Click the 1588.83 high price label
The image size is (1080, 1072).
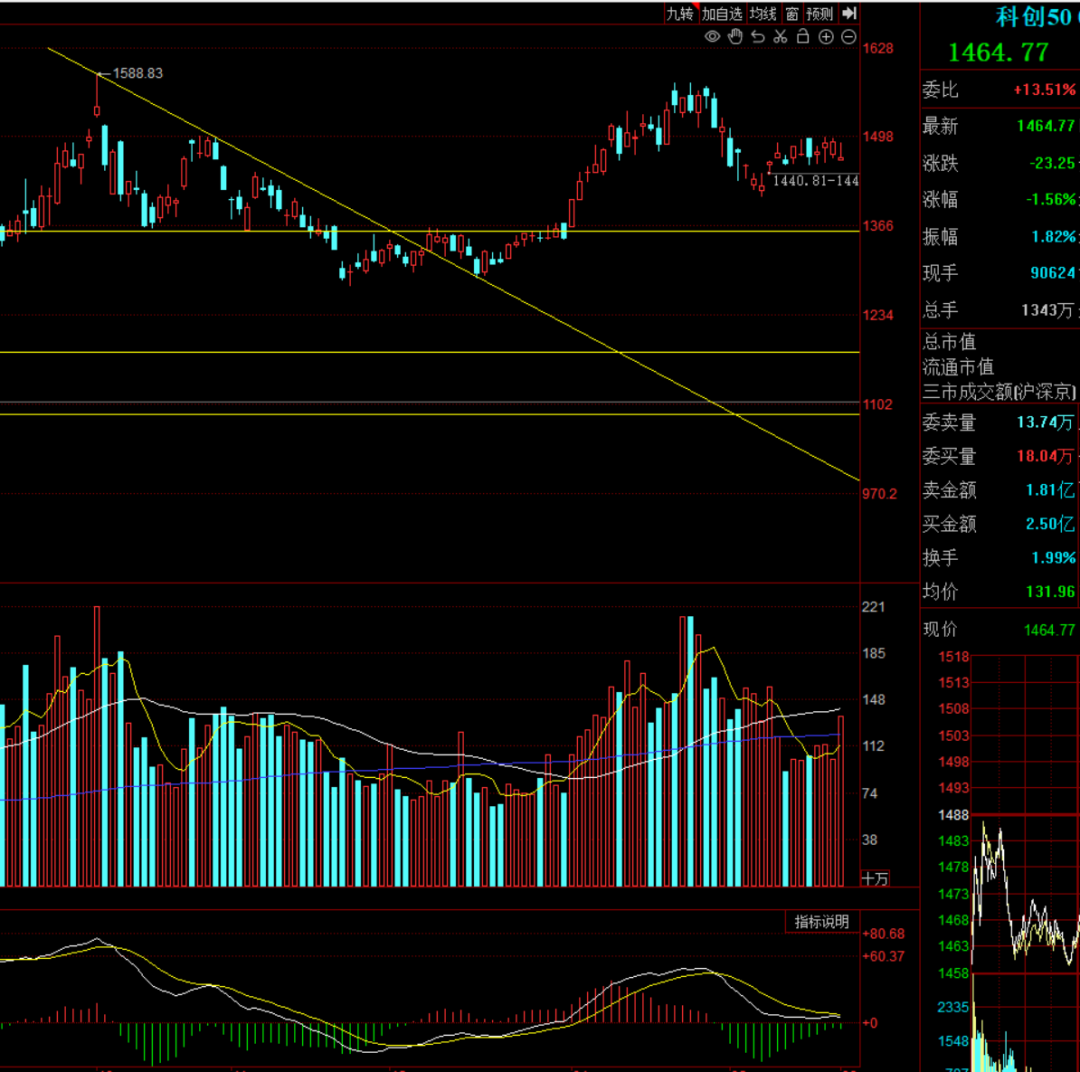coord(138,73)
